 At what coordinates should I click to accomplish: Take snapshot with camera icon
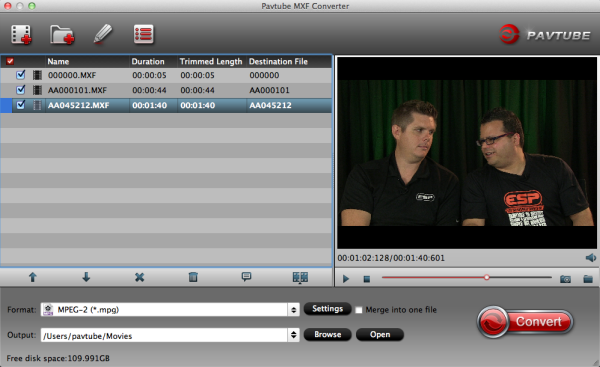click(x=565, y=279)
